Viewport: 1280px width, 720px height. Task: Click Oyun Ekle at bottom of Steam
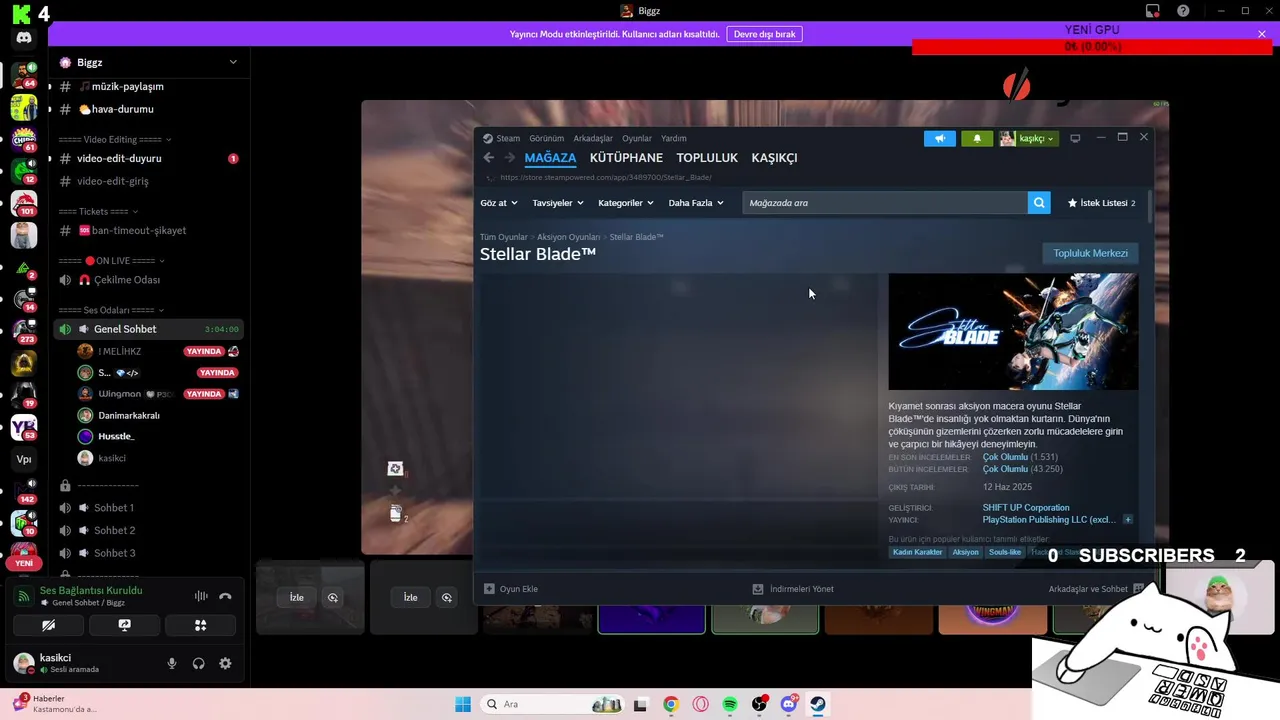pyautogui.click(x=511, y=589)
